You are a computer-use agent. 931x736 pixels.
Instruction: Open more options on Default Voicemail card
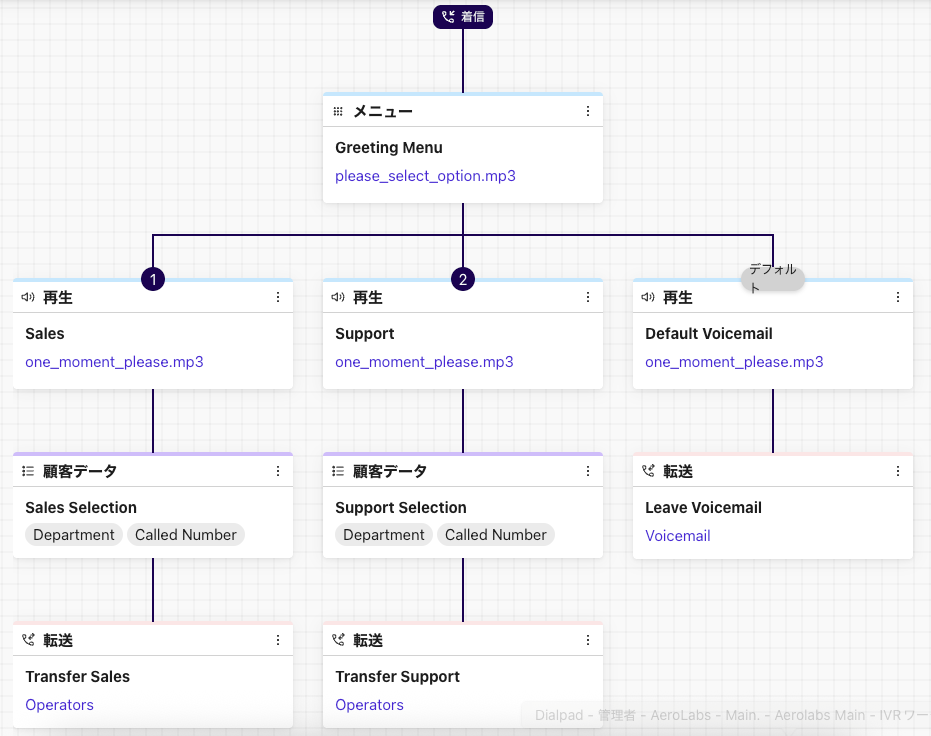pos(898,297)
